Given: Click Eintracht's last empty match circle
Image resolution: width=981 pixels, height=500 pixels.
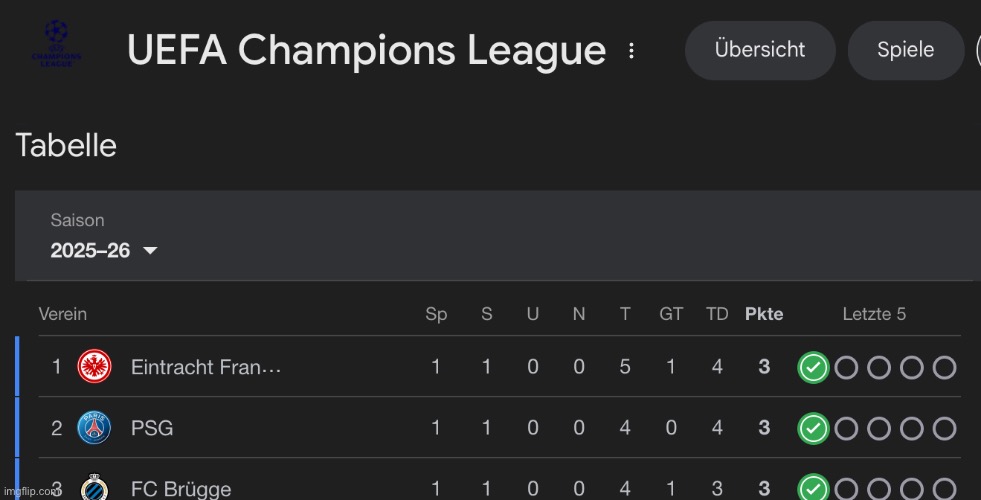Looking at the screenshot, I should click(x=944, y=367).
